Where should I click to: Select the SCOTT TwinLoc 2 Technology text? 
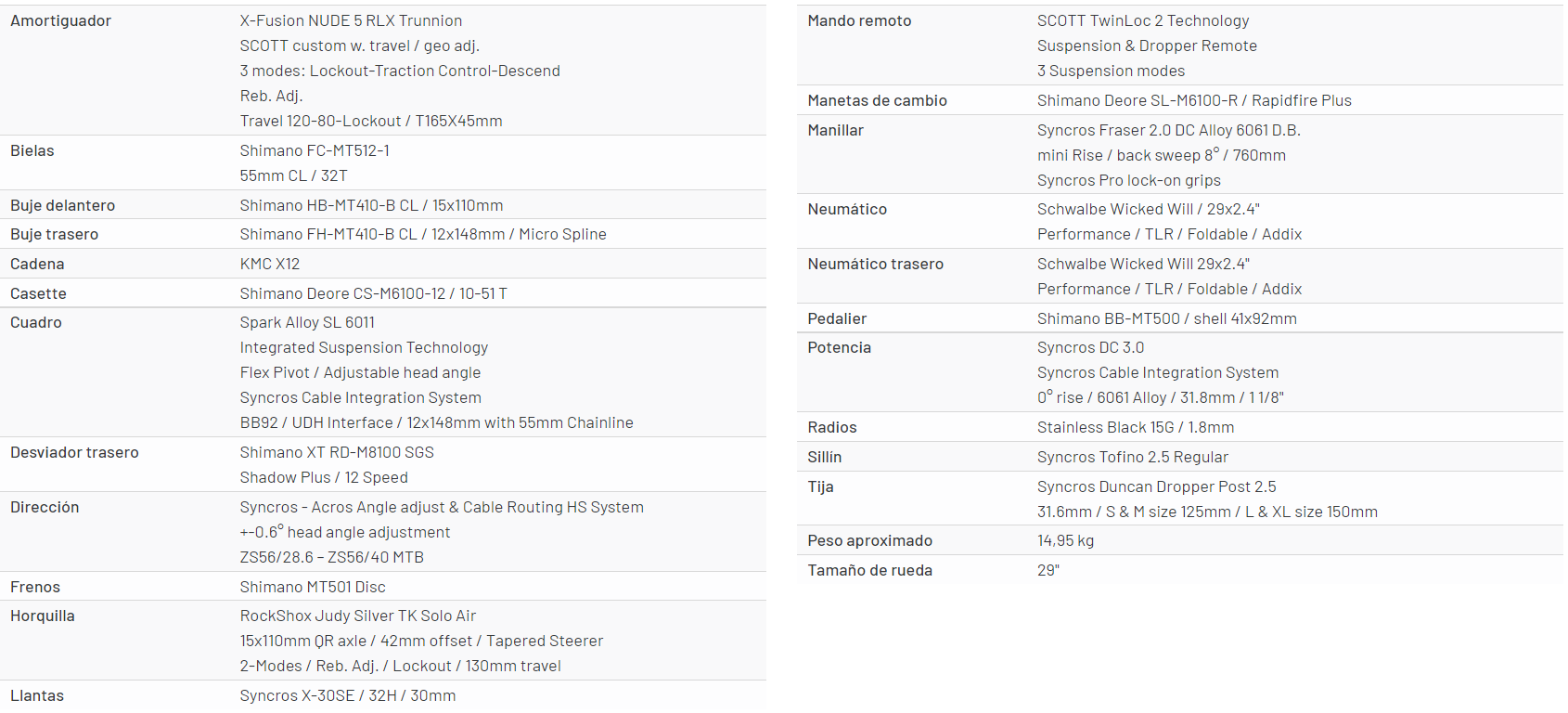(x=1143, y=20)
